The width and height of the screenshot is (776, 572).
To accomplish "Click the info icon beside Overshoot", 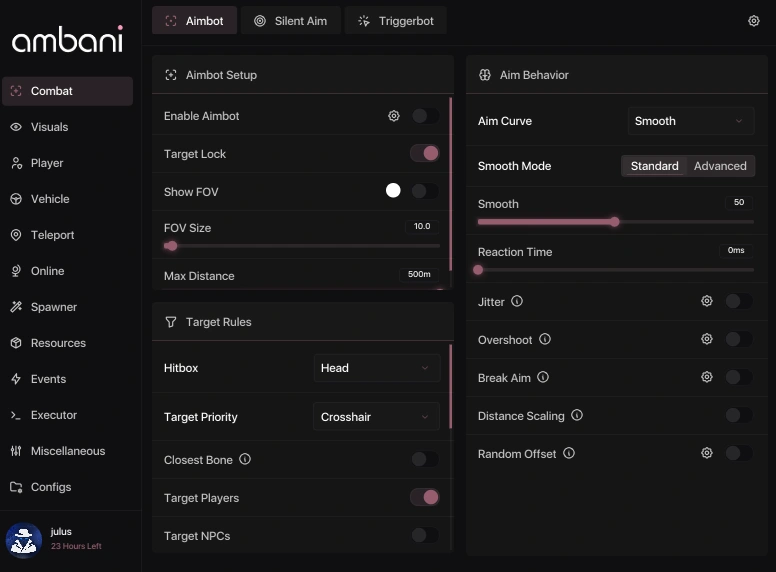I will pos(545,339).
